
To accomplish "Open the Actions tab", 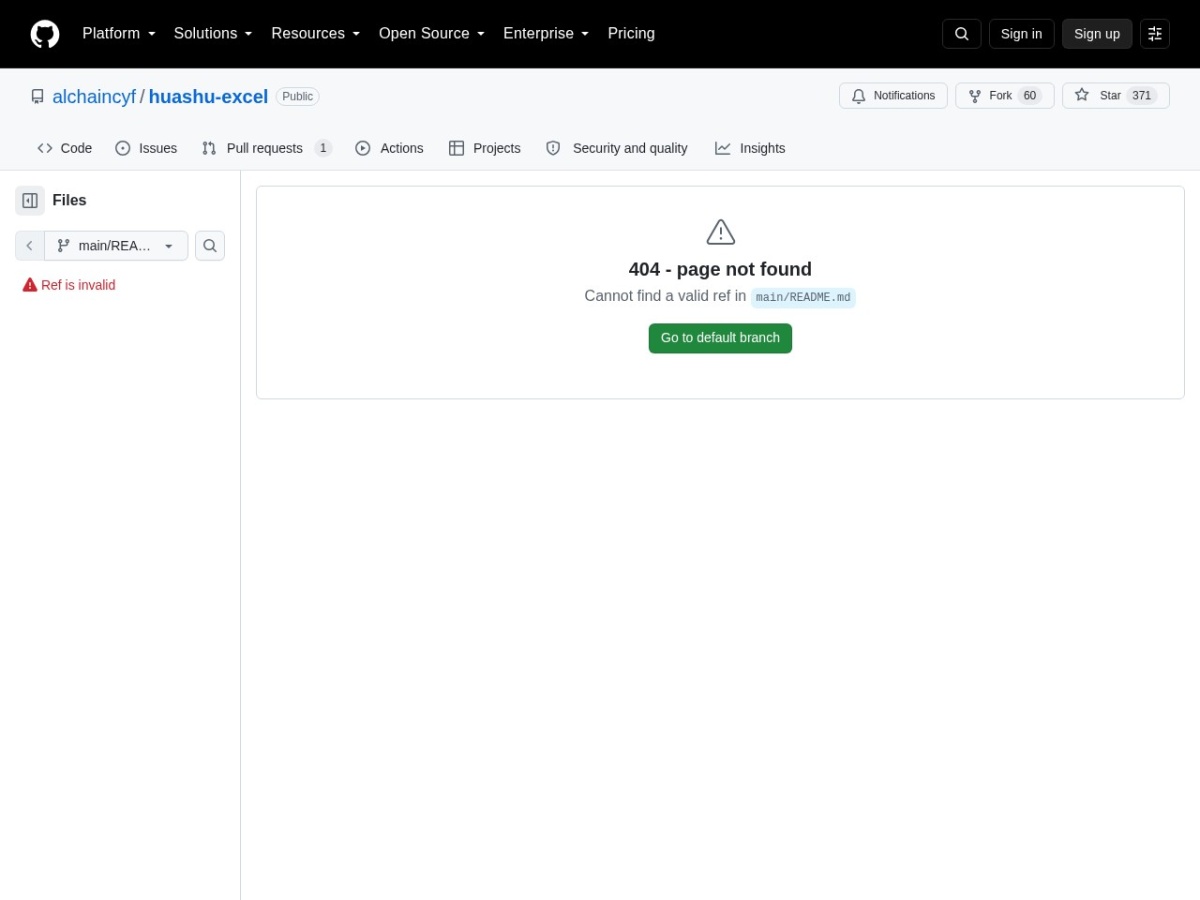I will (x=389, y=148).
